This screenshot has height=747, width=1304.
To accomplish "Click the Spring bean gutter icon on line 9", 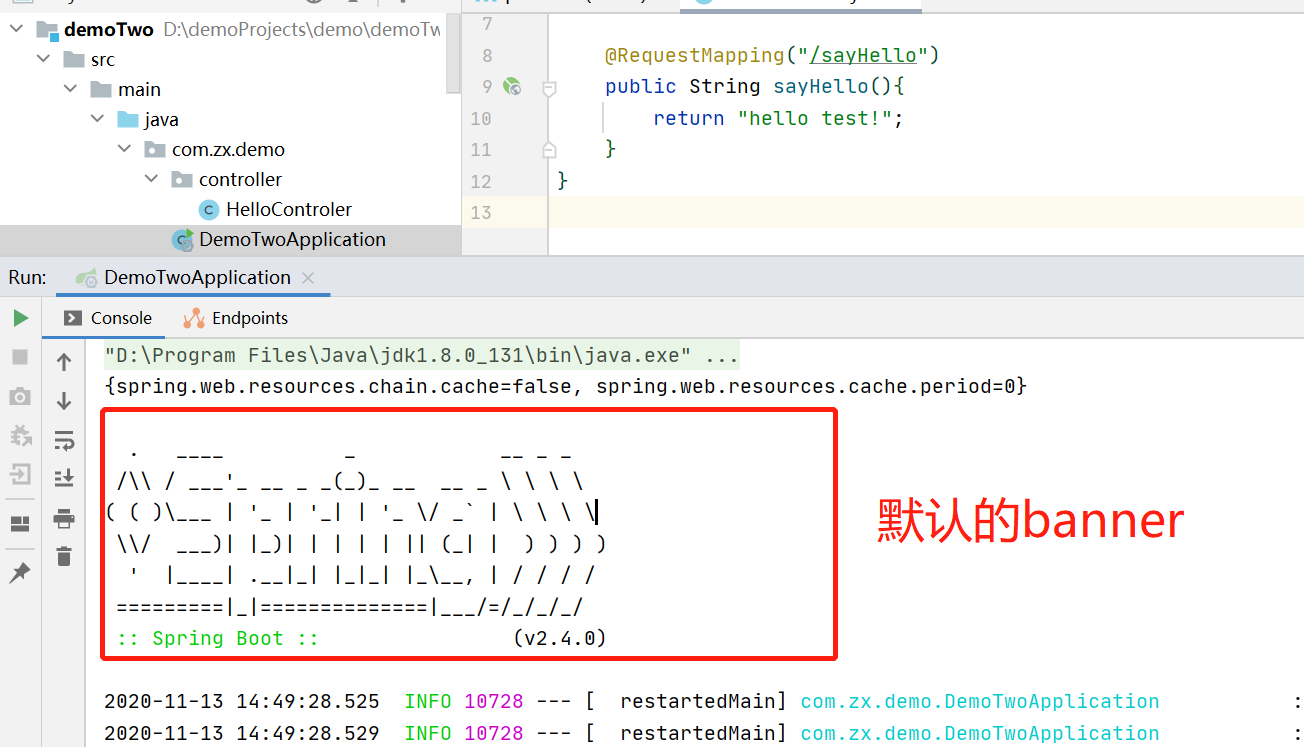I will click(x=512, y=87).
